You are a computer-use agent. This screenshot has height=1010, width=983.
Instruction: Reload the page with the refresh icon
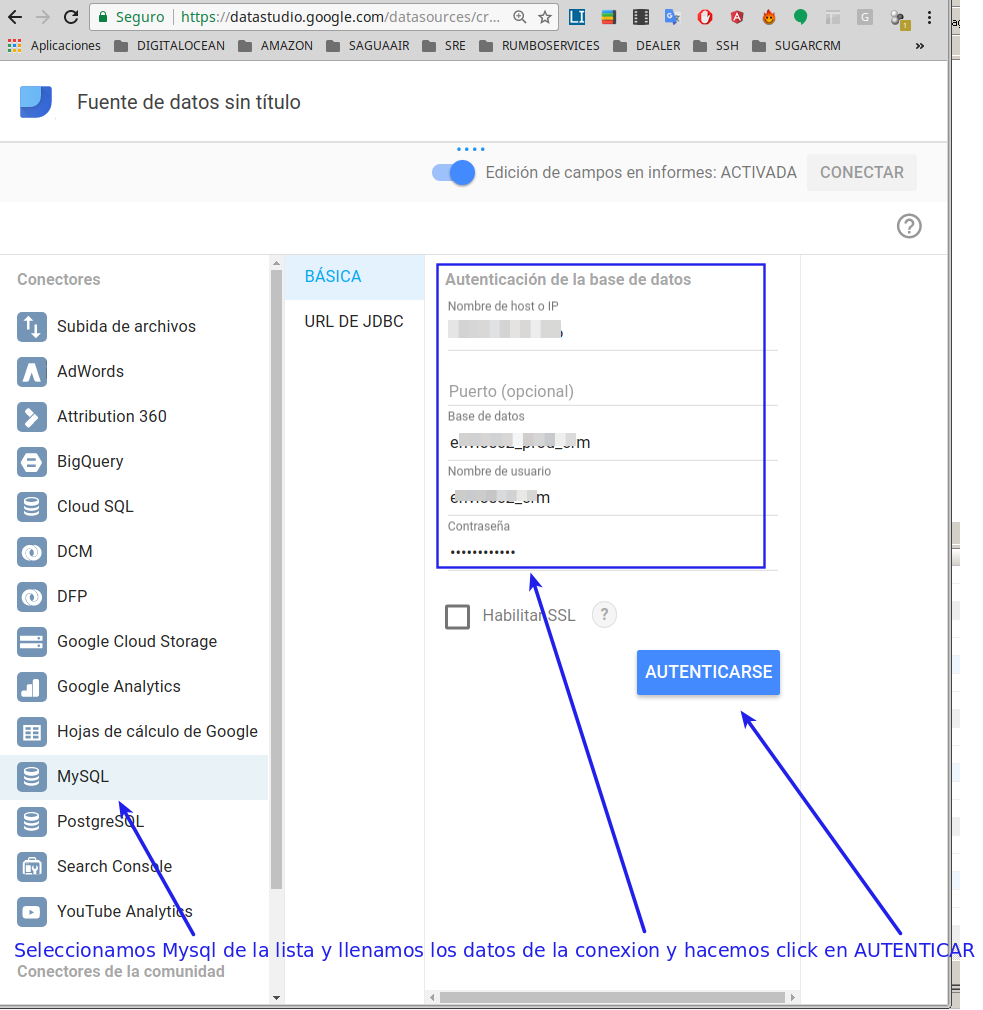point(71,17)
